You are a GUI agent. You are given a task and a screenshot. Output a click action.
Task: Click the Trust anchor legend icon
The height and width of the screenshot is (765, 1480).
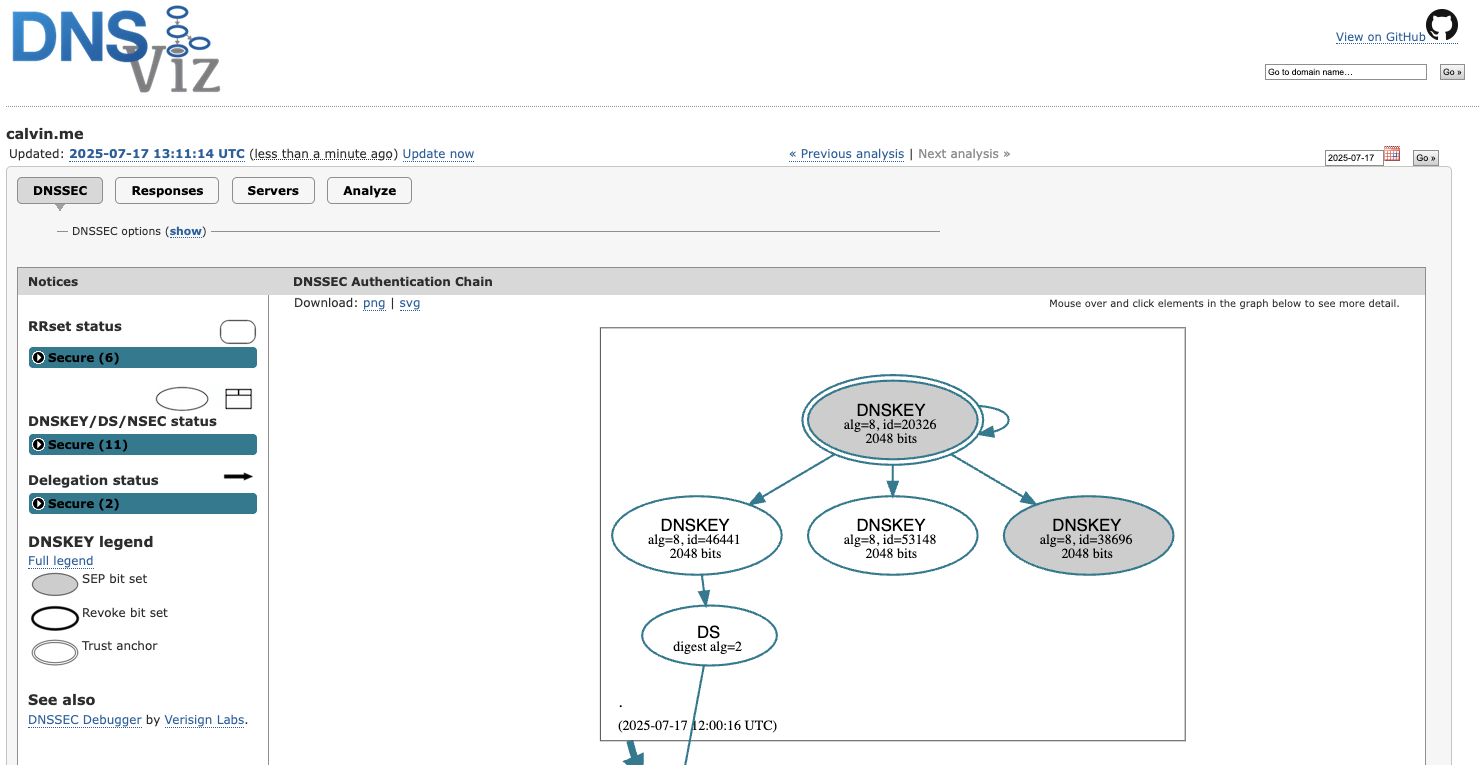point(55,652)
